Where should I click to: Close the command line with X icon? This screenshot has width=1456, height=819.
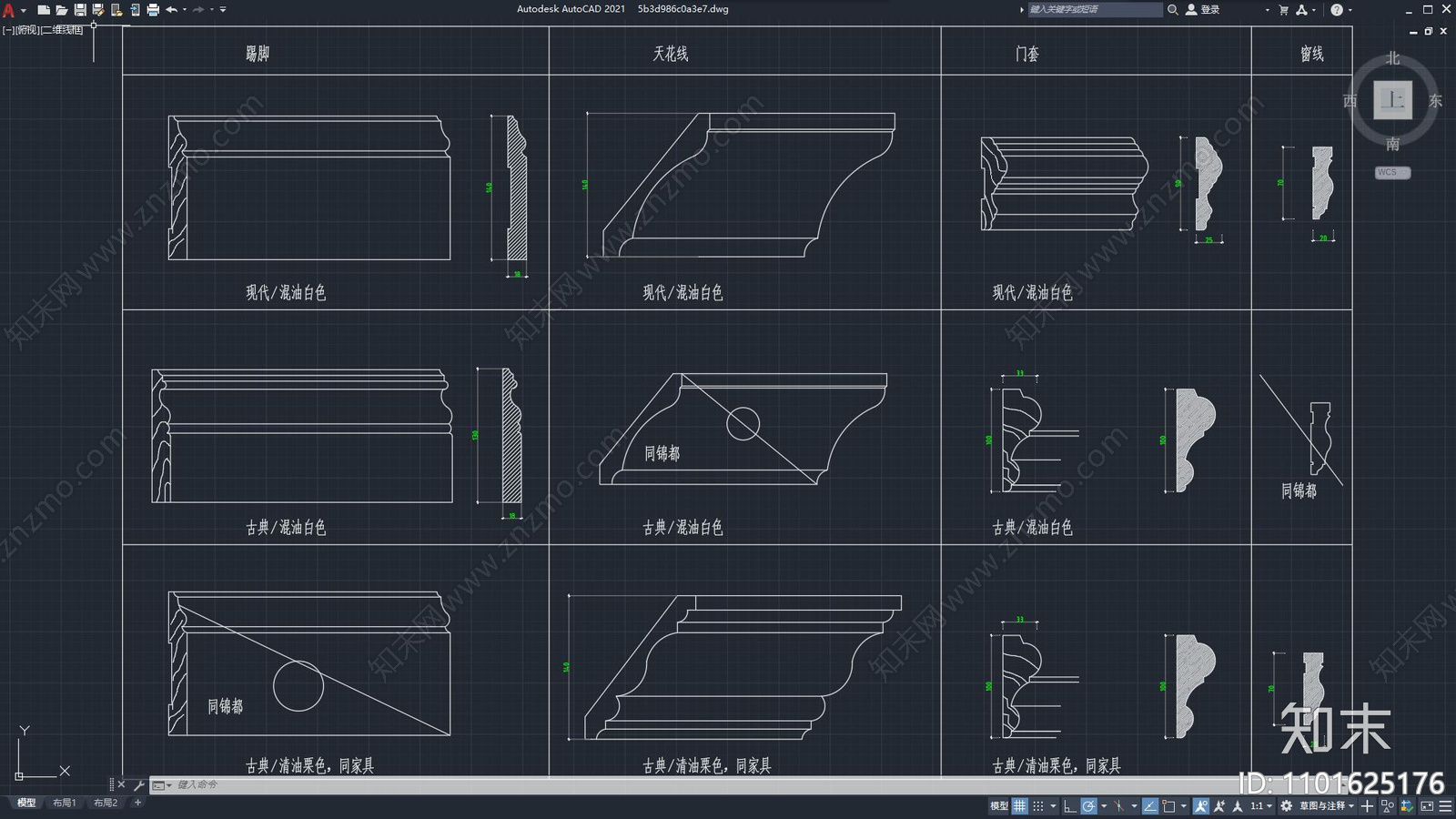point(122,784)
